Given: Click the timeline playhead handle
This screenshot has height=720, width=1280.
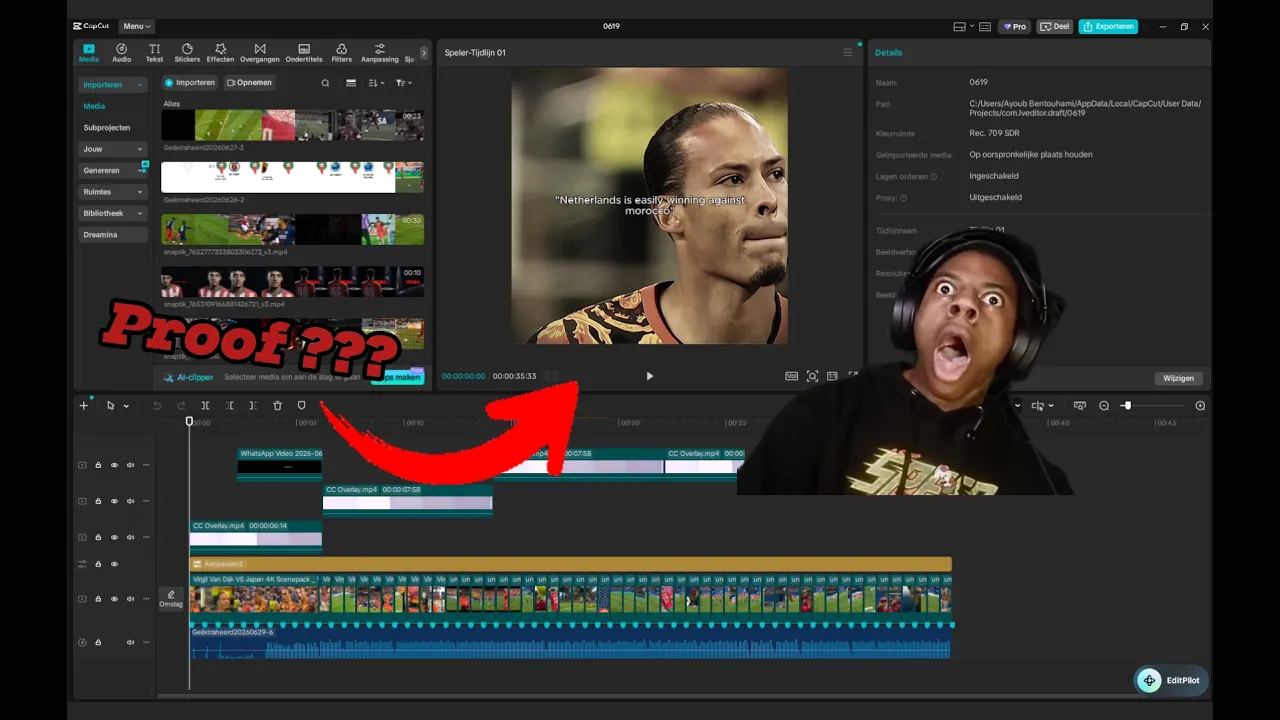Looking at the screenshot, I should pyautogui.click(x=189, y=421).
